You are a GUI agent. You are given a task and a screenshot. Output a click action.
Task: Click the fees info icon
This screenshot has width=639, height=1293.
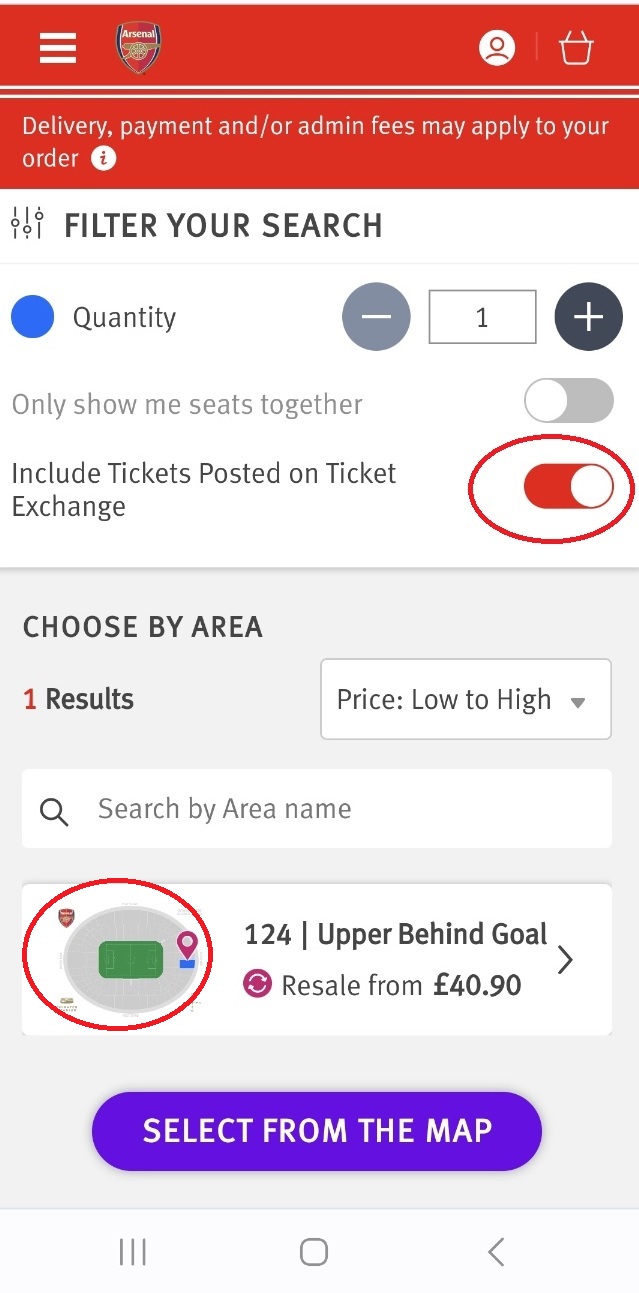pos(103,158)
